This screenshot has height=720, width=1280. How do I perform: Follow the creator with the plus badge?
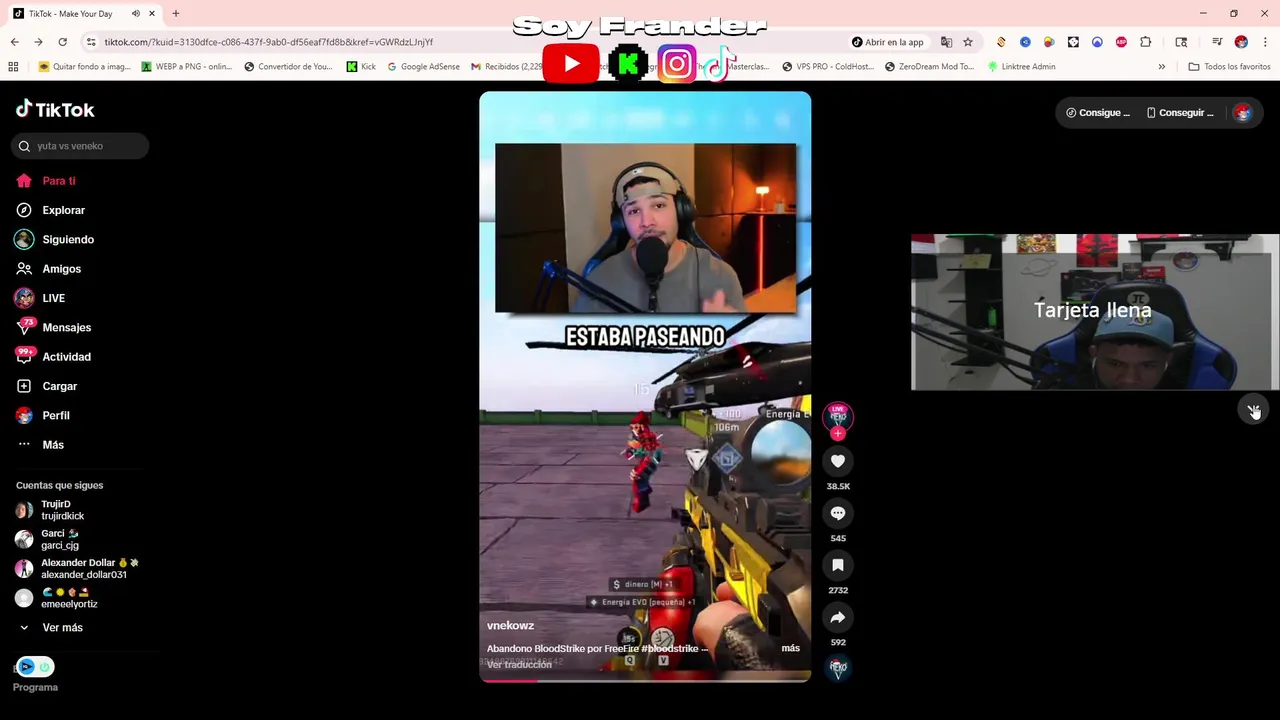pos(838,434)
